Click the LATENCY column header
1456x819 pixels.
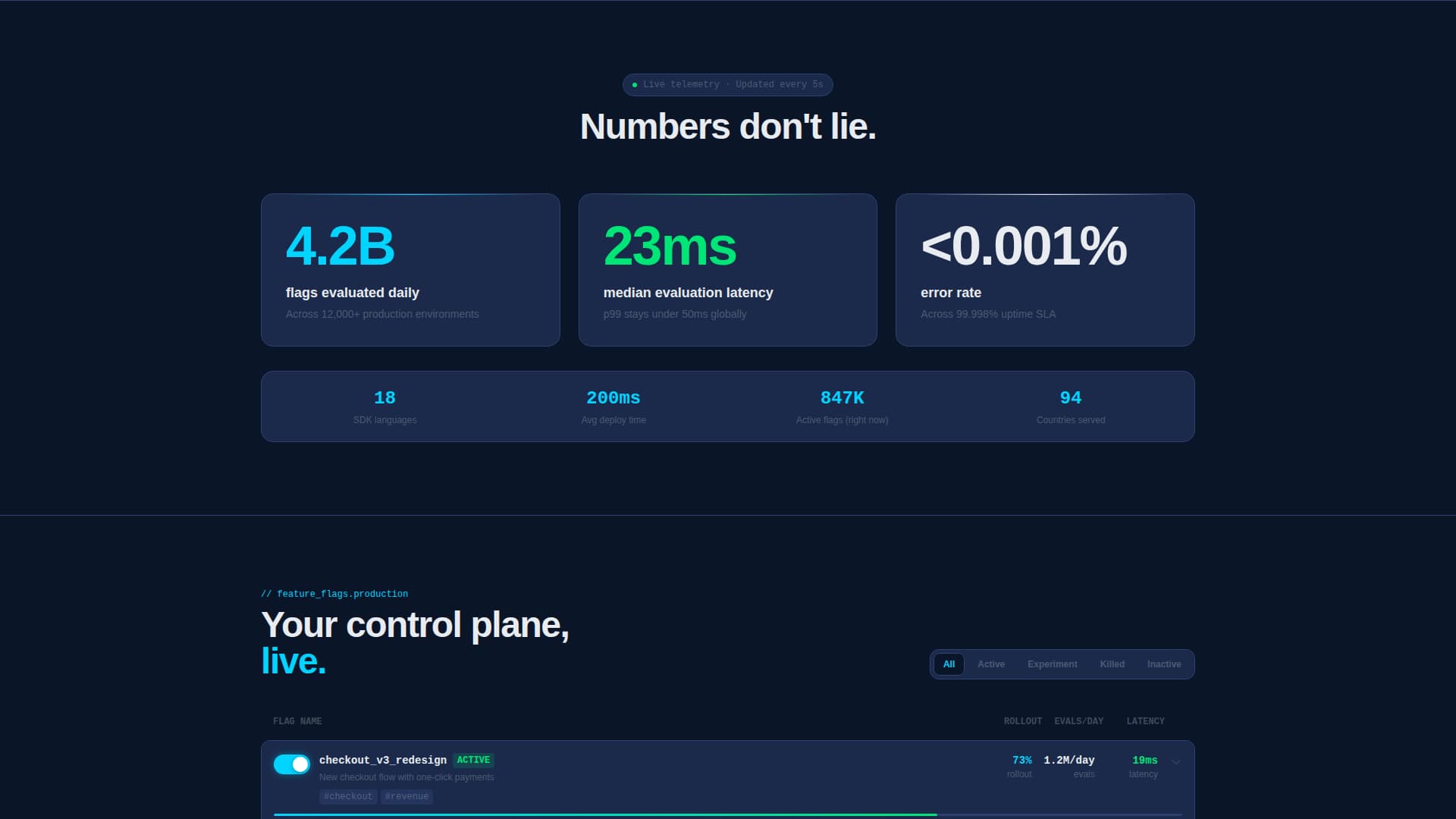1145,721
